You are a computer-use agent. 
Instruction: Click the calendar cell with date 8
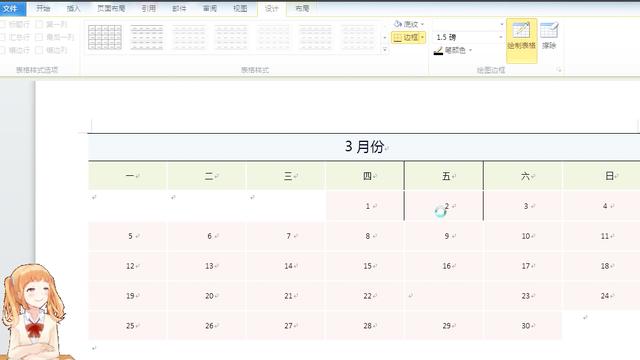(365, 236)
